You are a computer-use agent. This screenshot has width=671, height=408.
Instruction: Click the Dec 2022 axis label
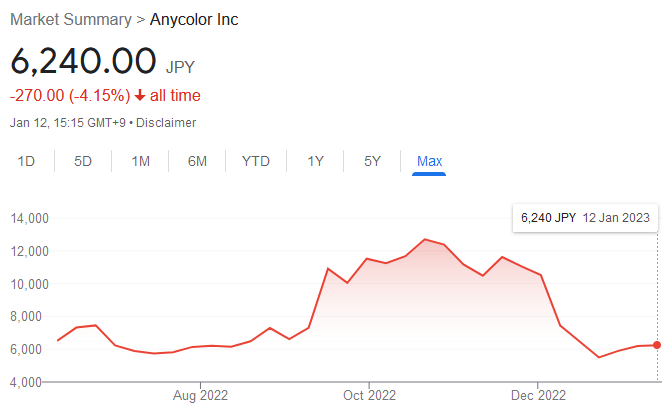coord(538,395)
